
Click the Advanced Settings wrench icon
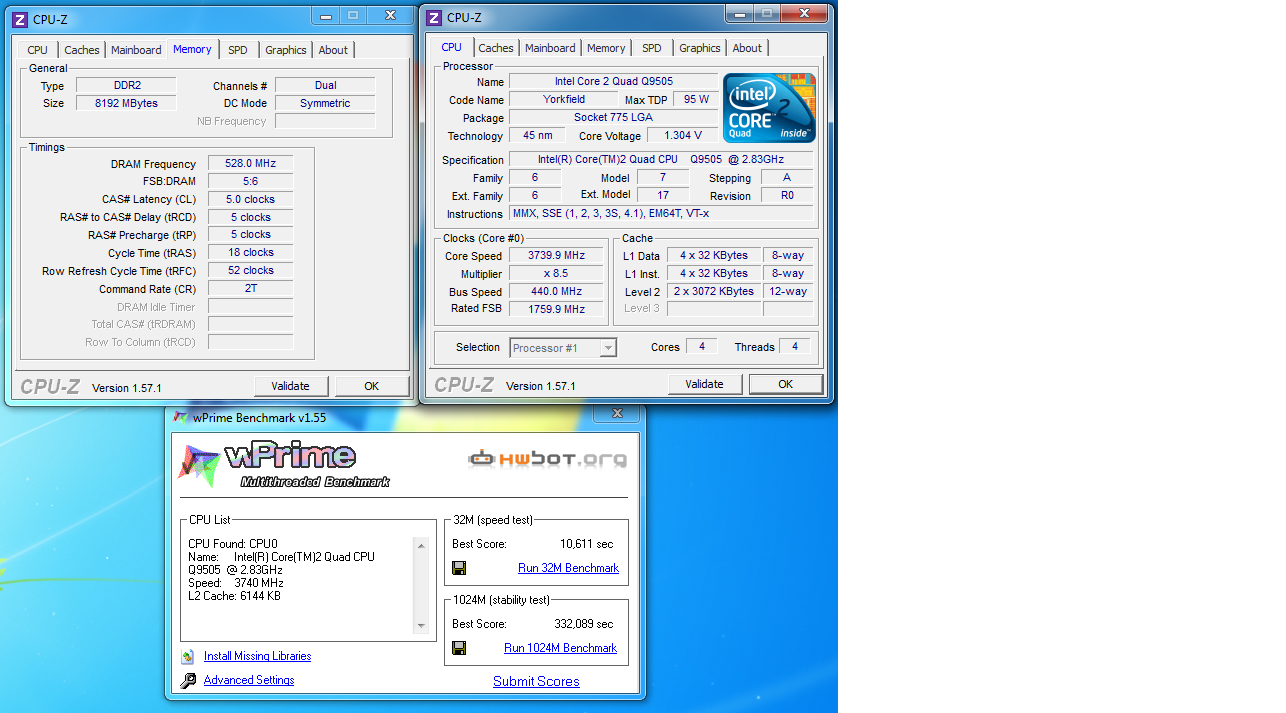pos(188,681)
